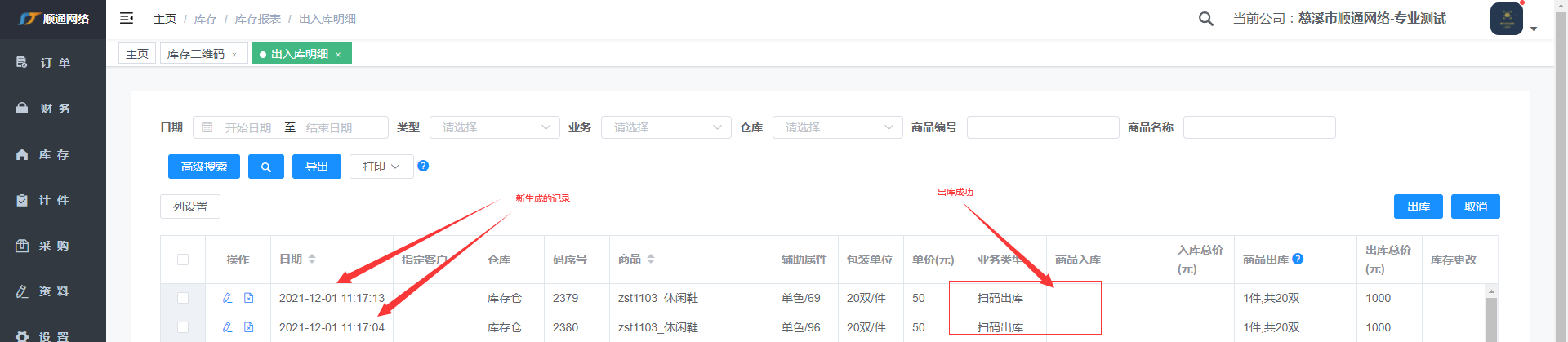Open the document detail icon in the second row
This screenshot has height=342, width=1568.
pos(249,327)
